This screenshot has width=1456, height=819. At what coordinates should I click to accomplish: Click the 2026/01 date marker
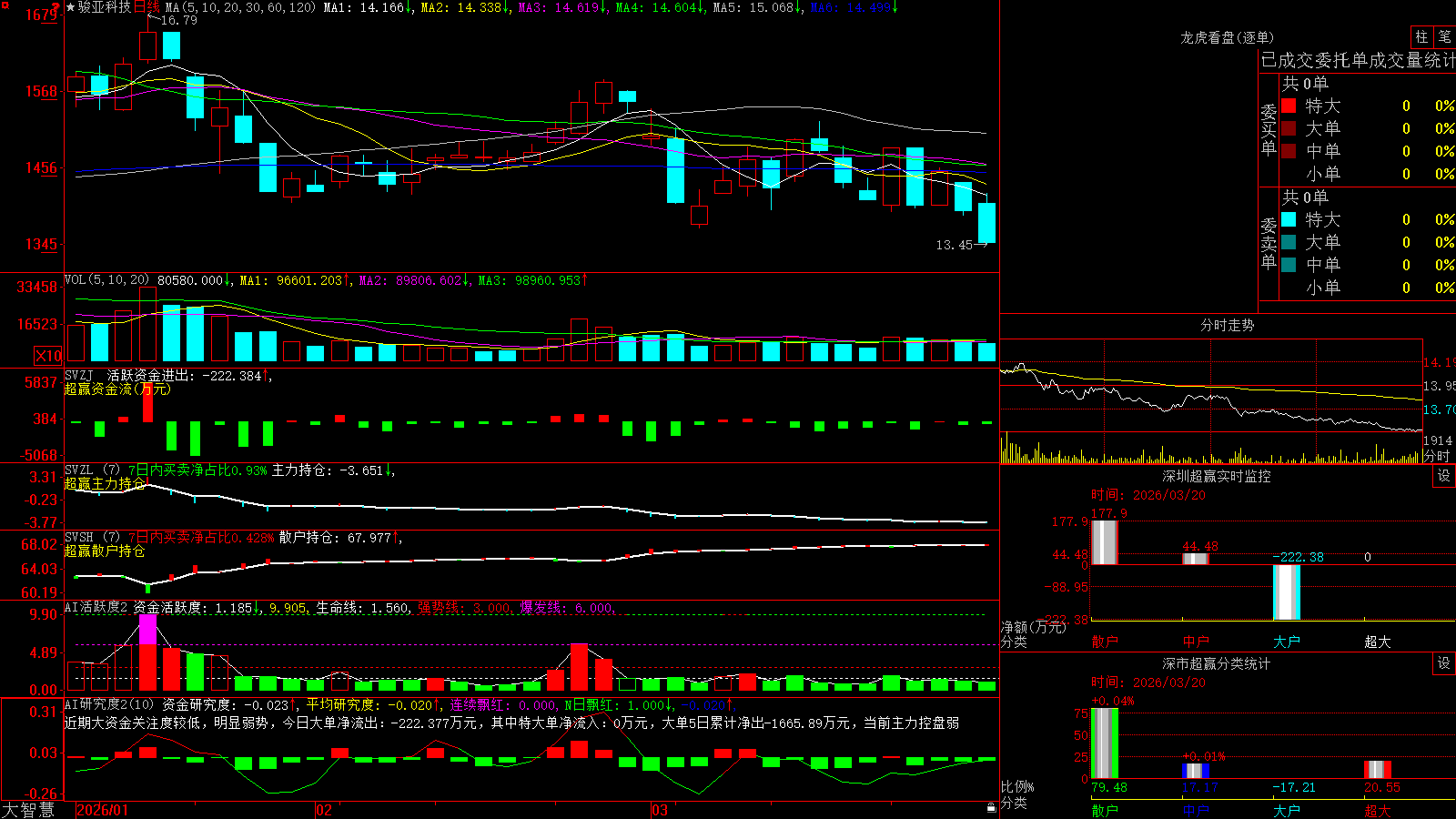(103, 810)
